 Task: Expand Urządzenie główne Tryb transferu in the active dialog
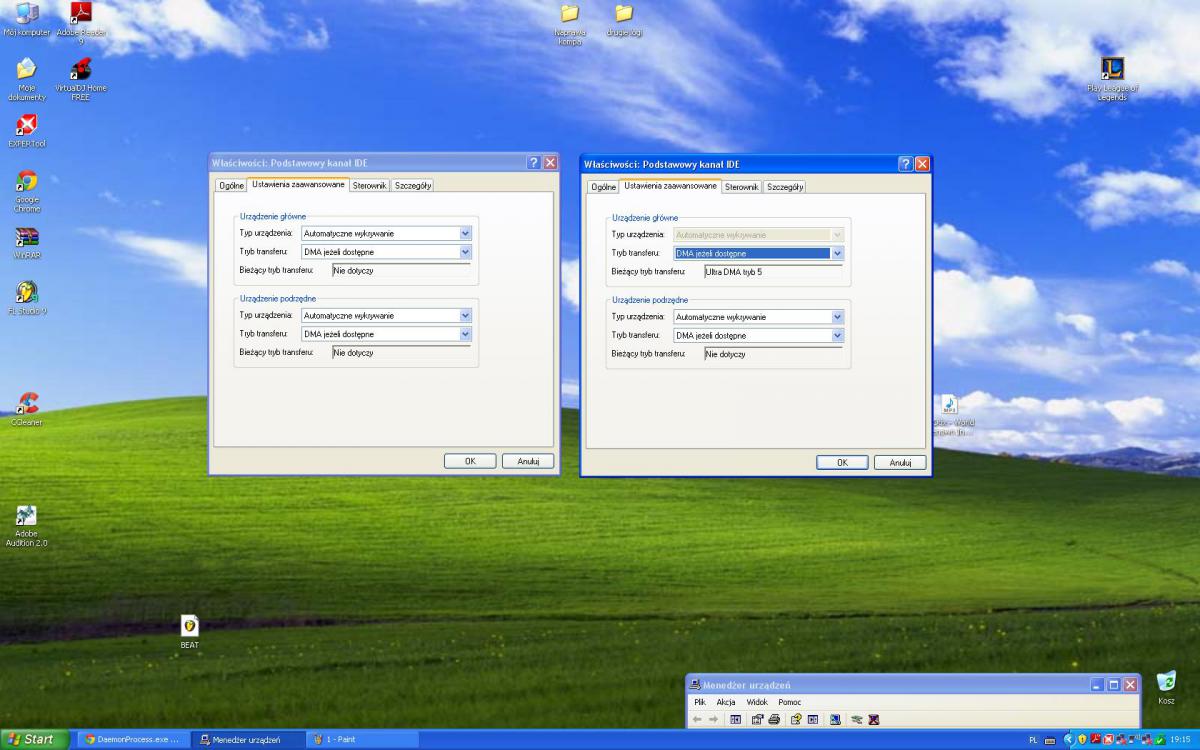[838, 254]
